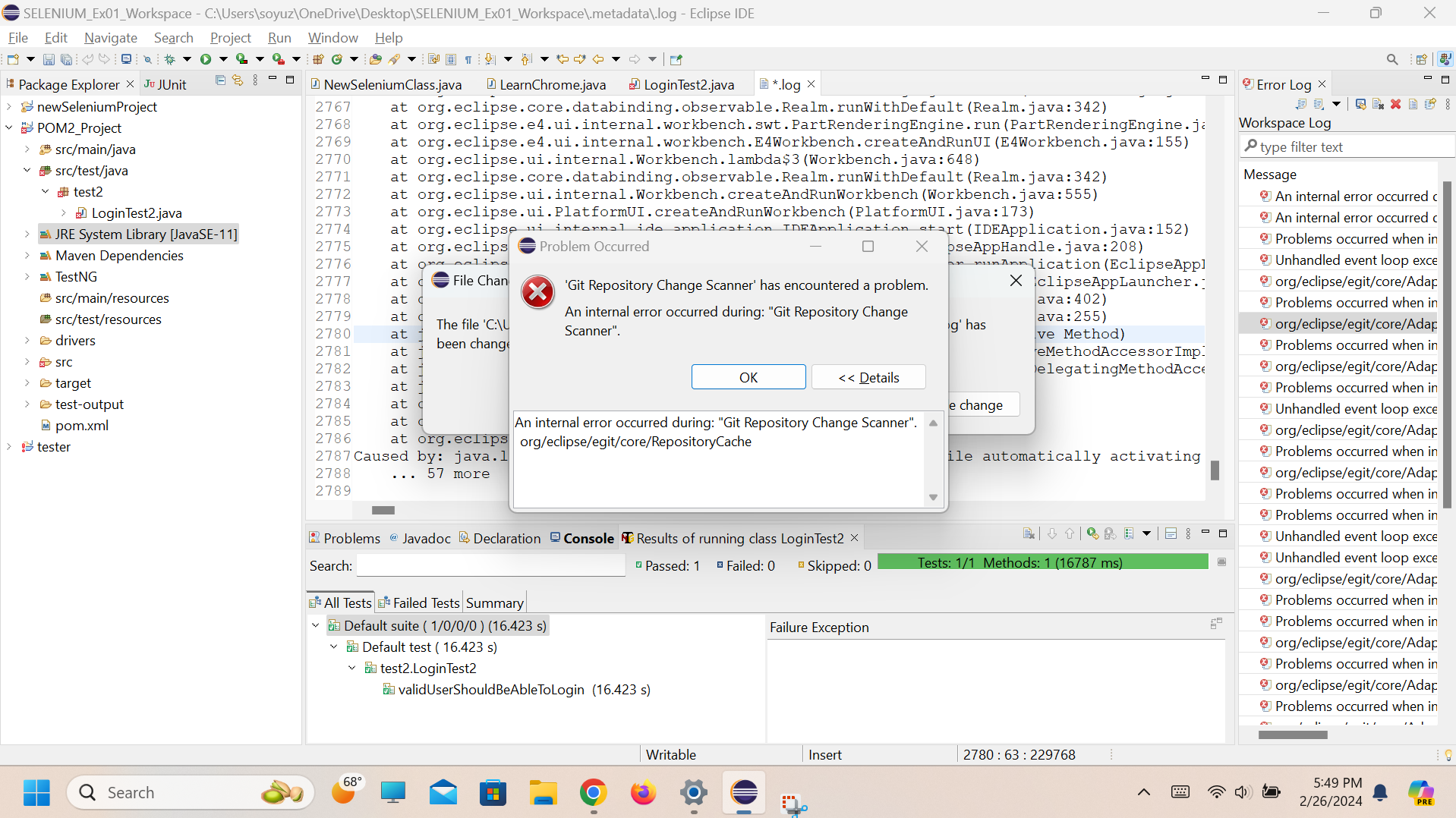Click red Delete Log icon in Error Log
This screenshot has width=1456, height=818.
(1395, 104)
